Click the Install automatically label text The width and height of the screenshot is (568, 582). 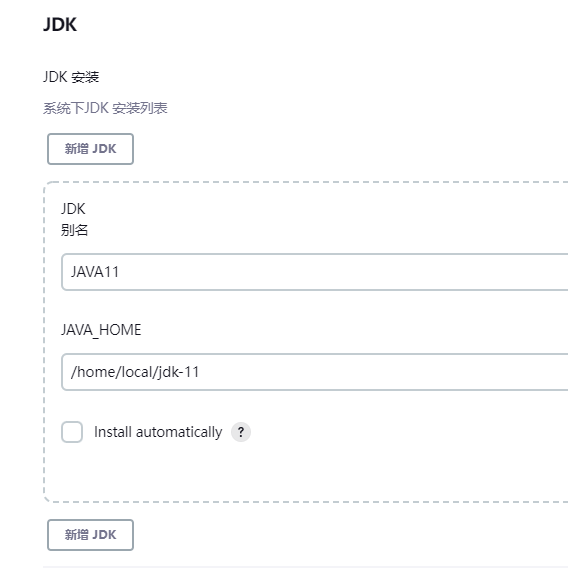(x=158, y=432)
